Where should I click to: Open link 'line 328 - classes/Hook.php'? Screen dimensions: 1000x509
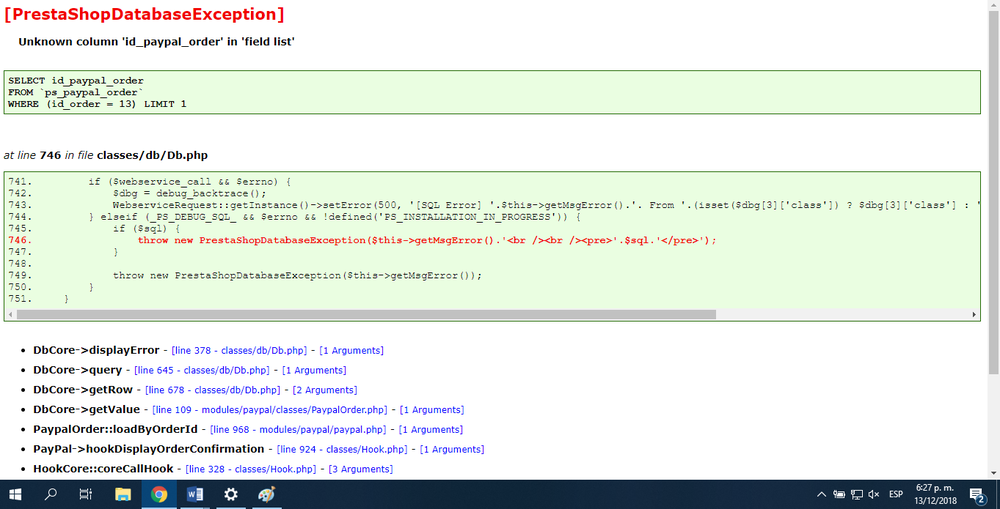tap(251, 469)
